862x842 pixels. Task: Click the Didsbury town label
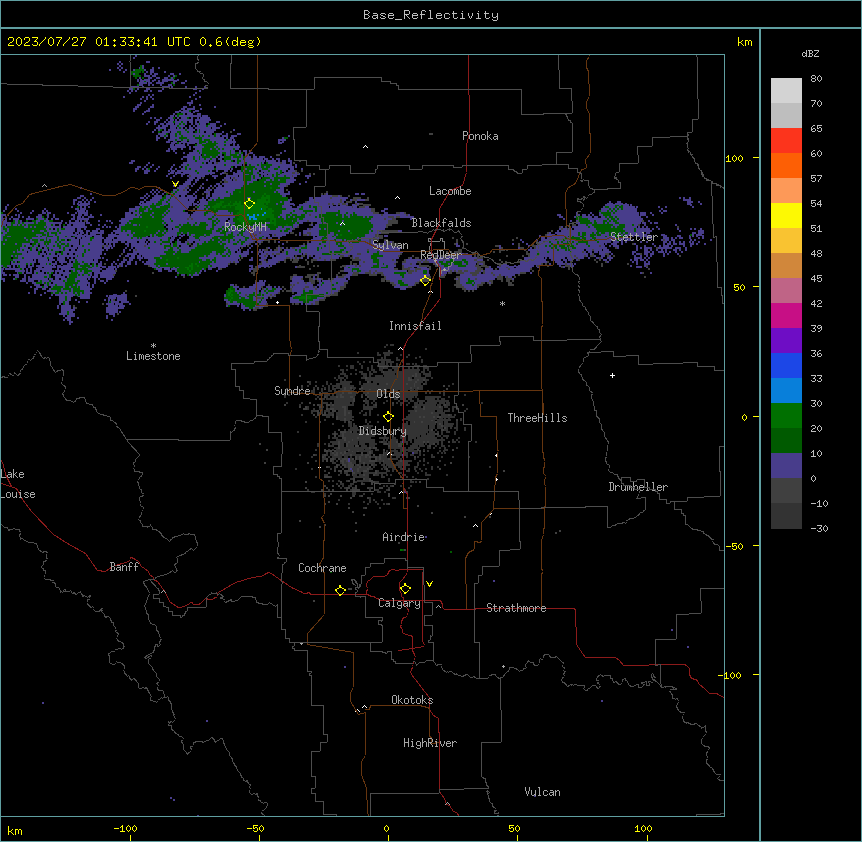(x=383, y=431)
